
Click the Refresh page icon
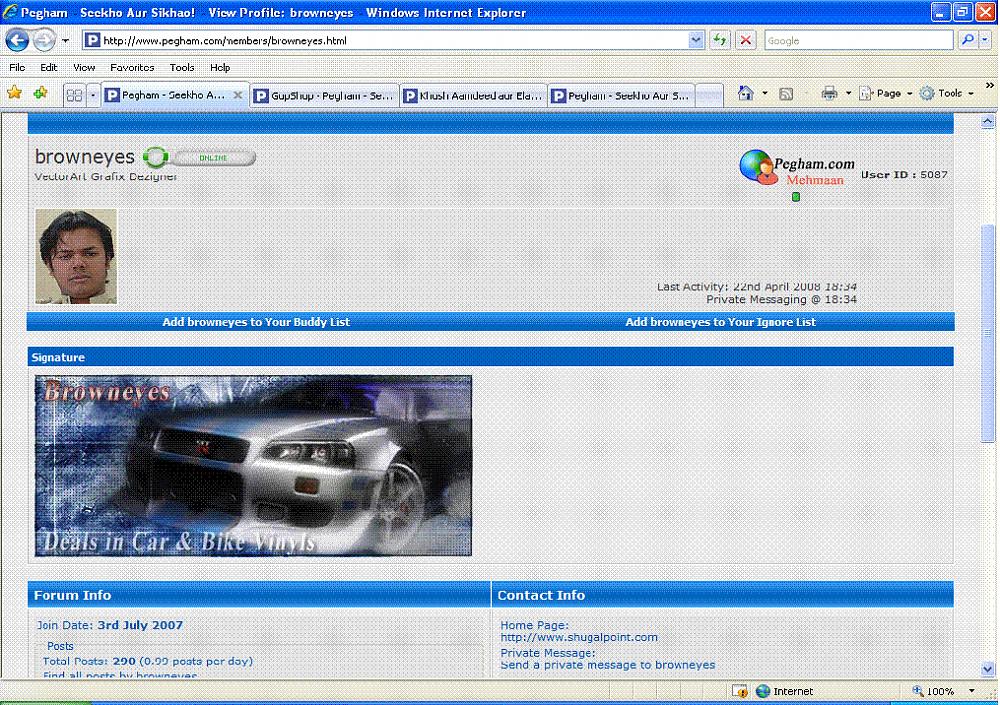pyautogui.click(x=719, y=40)
